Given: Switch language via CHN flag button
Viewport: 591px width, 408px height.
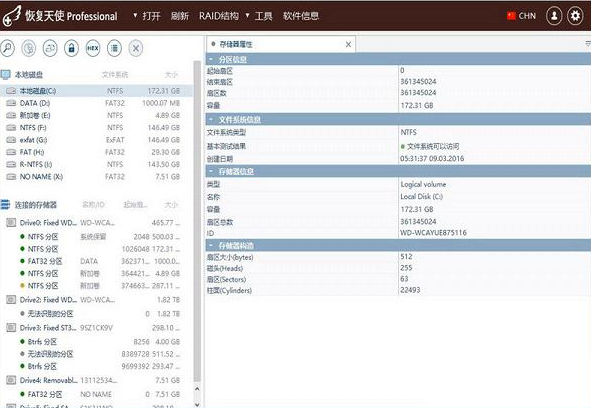Looking at the screenshot, I should 522,16.
